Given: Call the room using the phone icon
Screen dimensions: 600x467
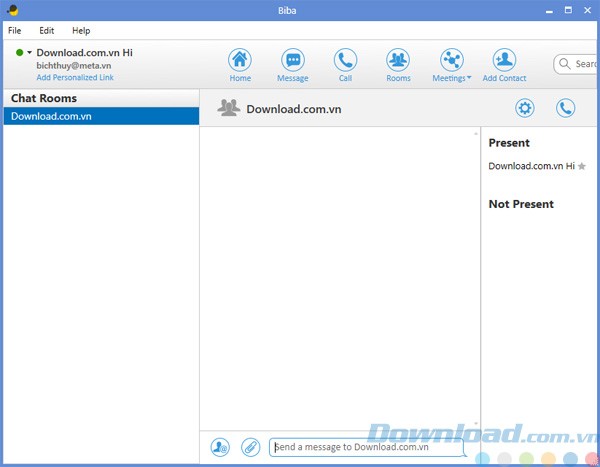Looking at the screenshot, I should (x=566, y=108).
